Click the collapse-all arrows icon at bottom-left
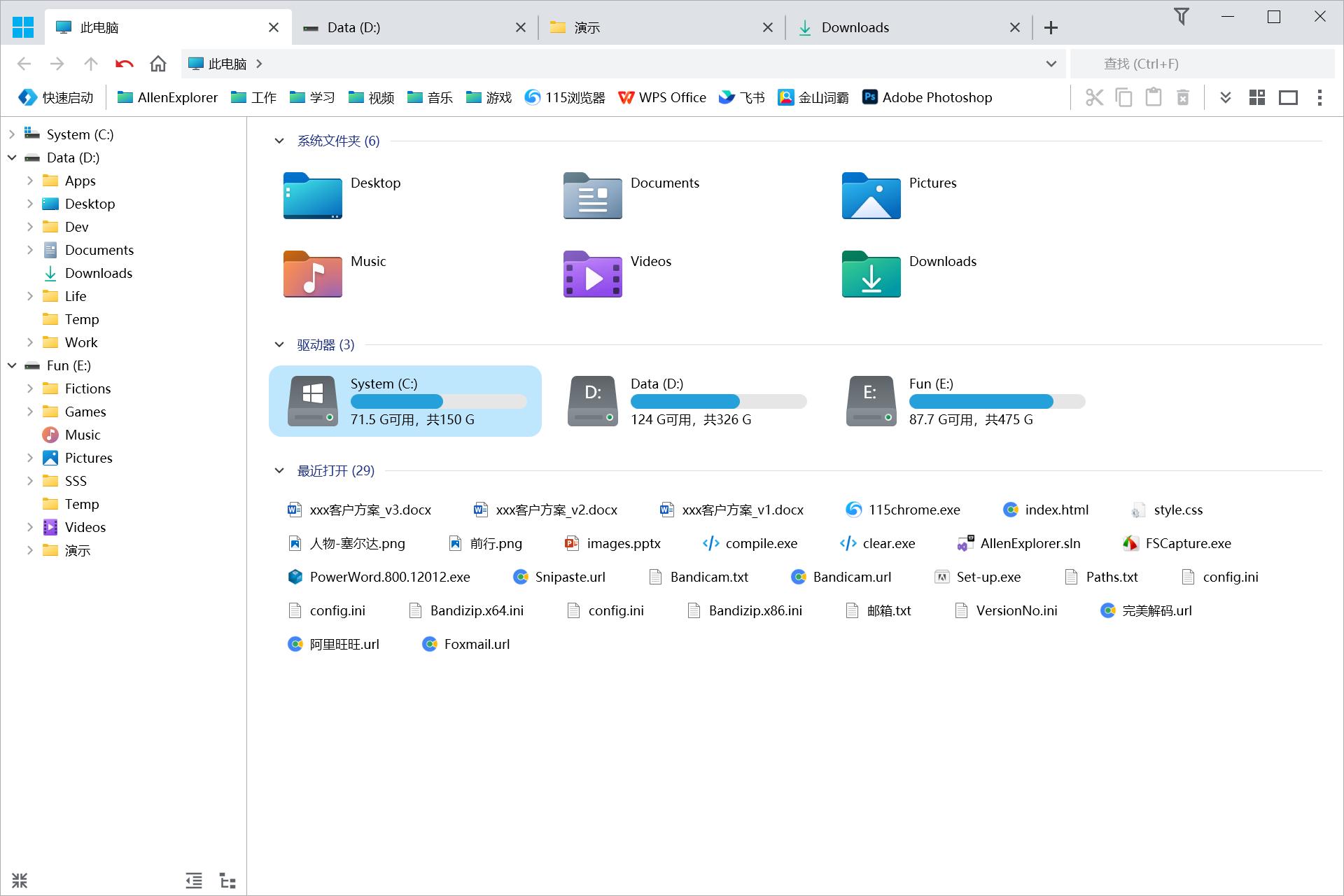Viewport: 1344px width, 896px height. [20, 881]
